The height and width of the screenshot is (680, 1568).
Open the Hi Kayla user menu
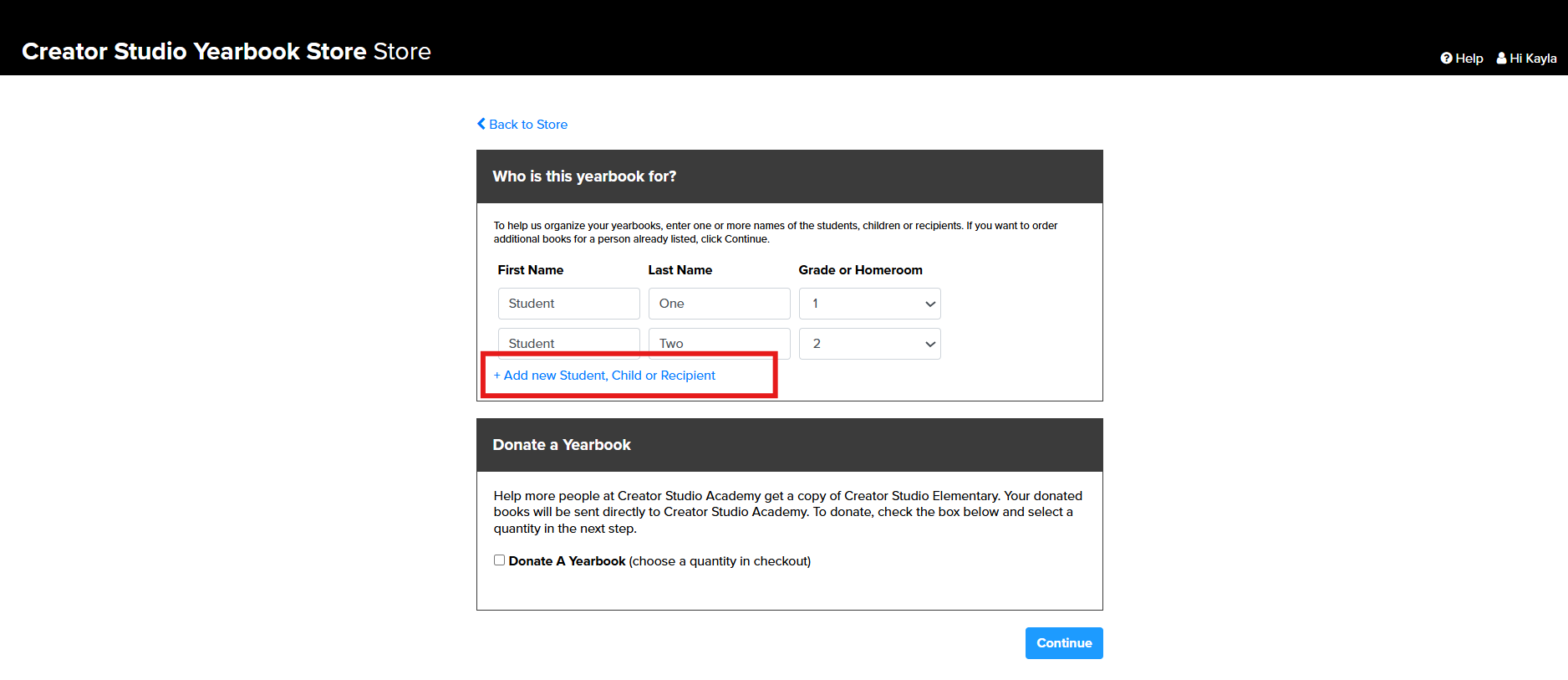(1526, 59)
